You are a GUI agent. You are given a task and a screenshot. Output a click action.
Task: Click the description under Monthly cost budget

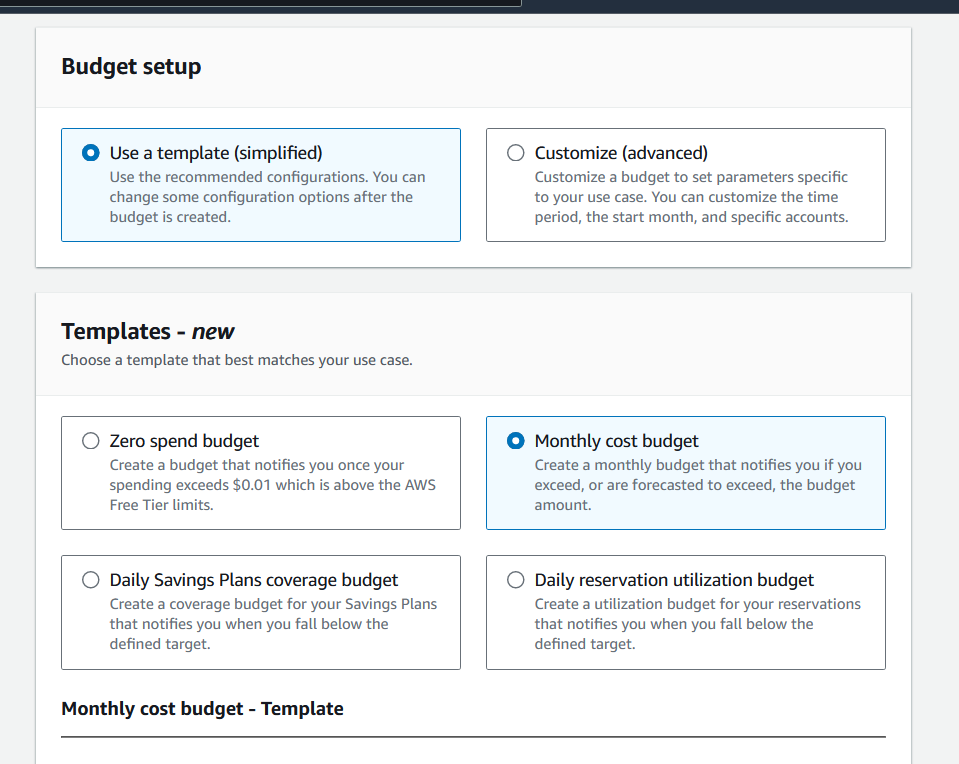698,485
